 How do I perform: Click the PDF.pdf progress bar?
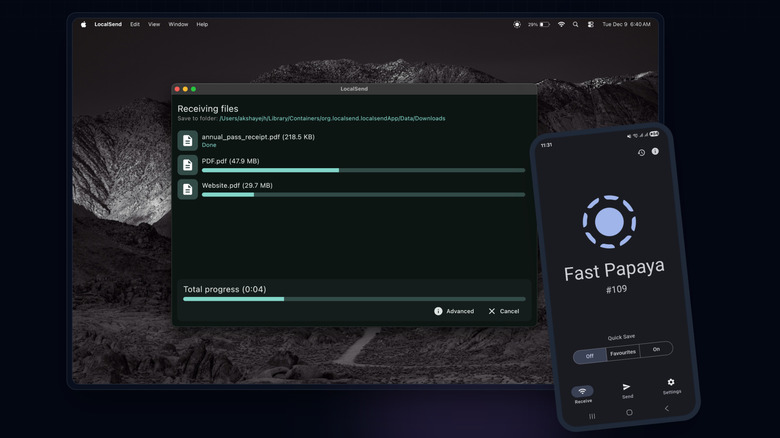pos(363,170)
